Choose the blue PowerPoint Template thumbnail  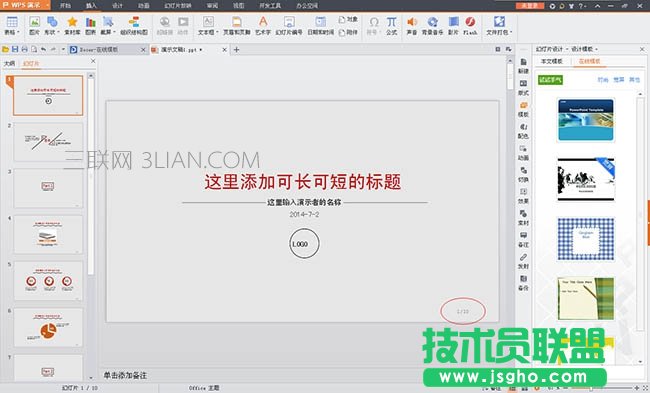[586, 120]
